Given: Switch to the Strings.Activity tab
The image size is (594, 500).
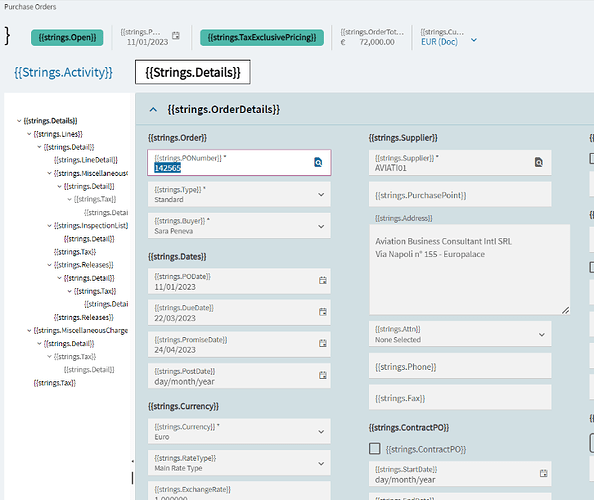Looking at the screenshot, I should click(63, 72).
